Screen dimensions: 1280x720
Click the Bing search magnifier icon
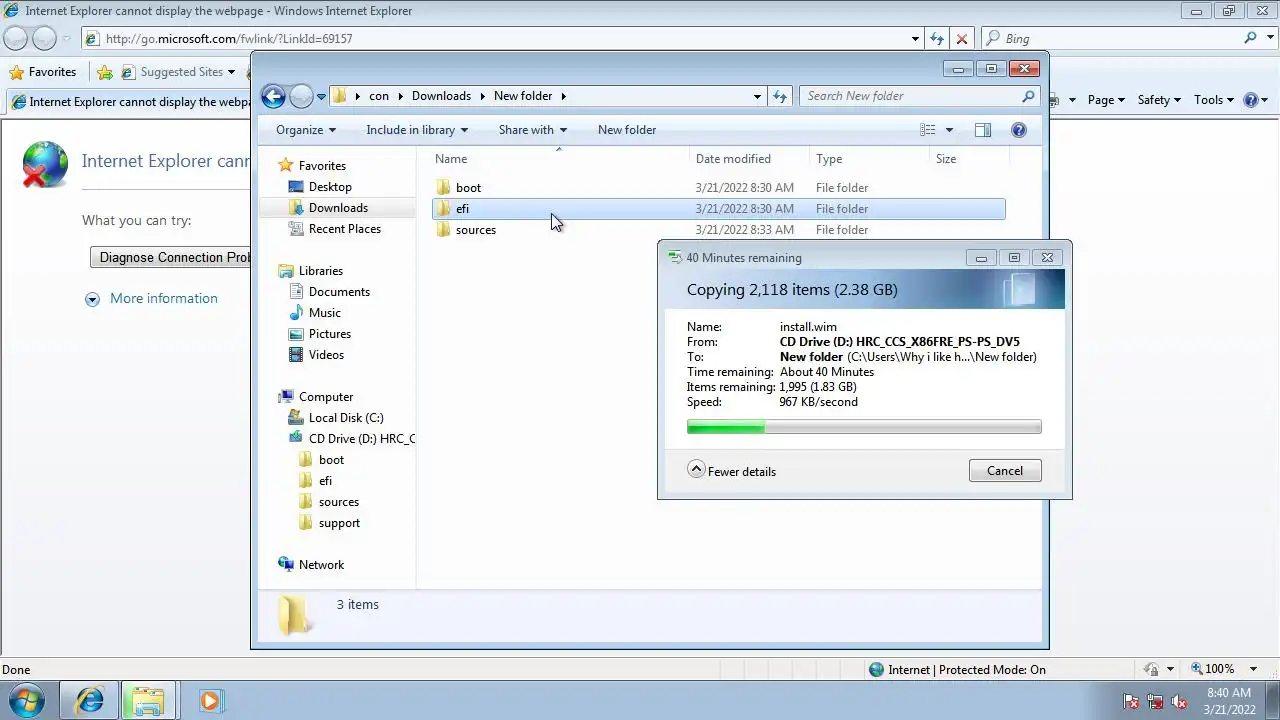point(1250,38)
